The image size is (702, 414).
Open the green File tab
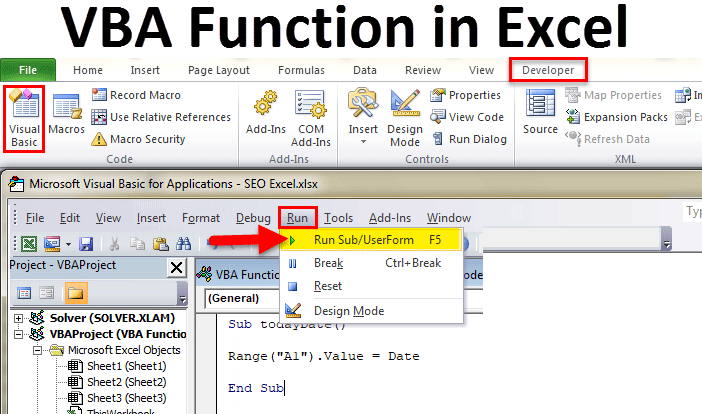(x=28, y=70)
